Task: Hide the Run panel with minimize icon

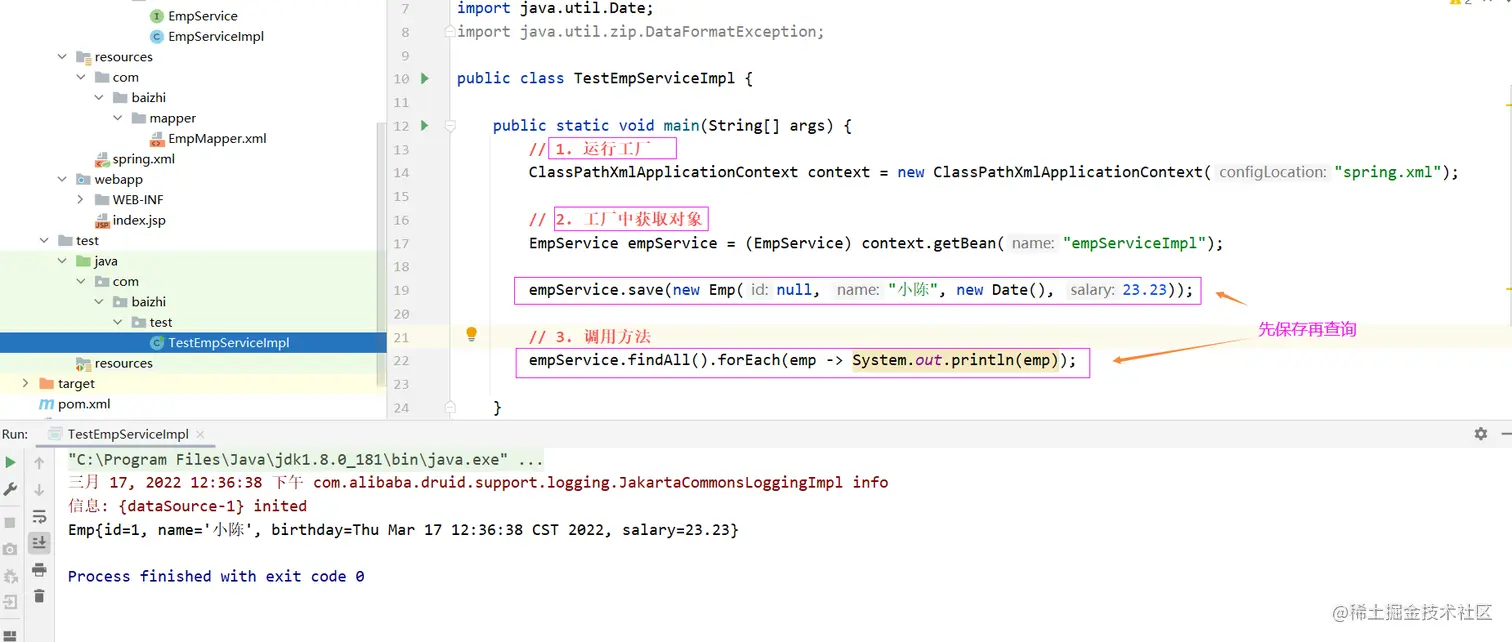Action: pyautogui.click(x=1505, y=434)
